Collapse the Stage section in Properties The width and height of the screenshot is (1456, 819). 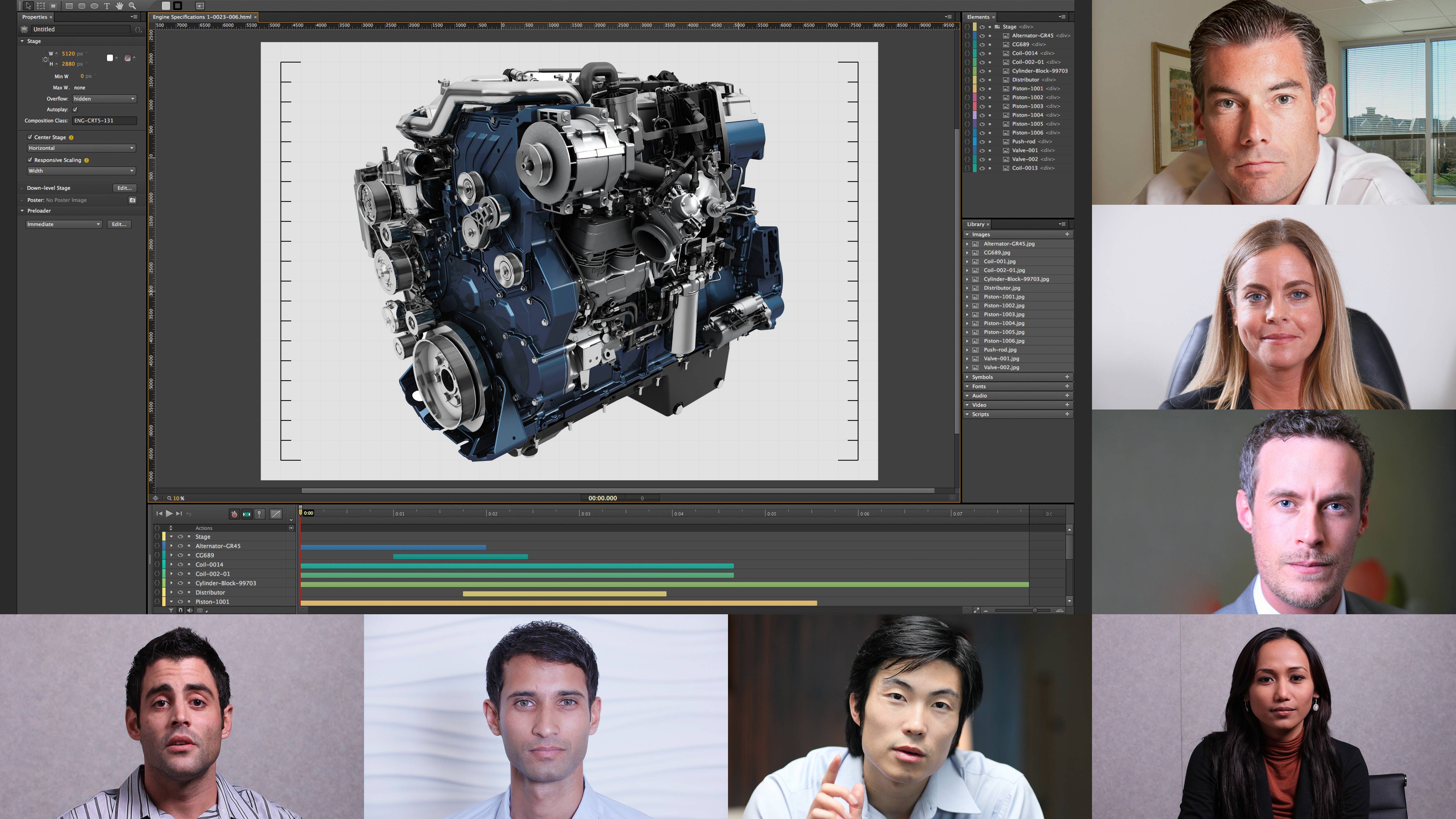click(23, 41)
